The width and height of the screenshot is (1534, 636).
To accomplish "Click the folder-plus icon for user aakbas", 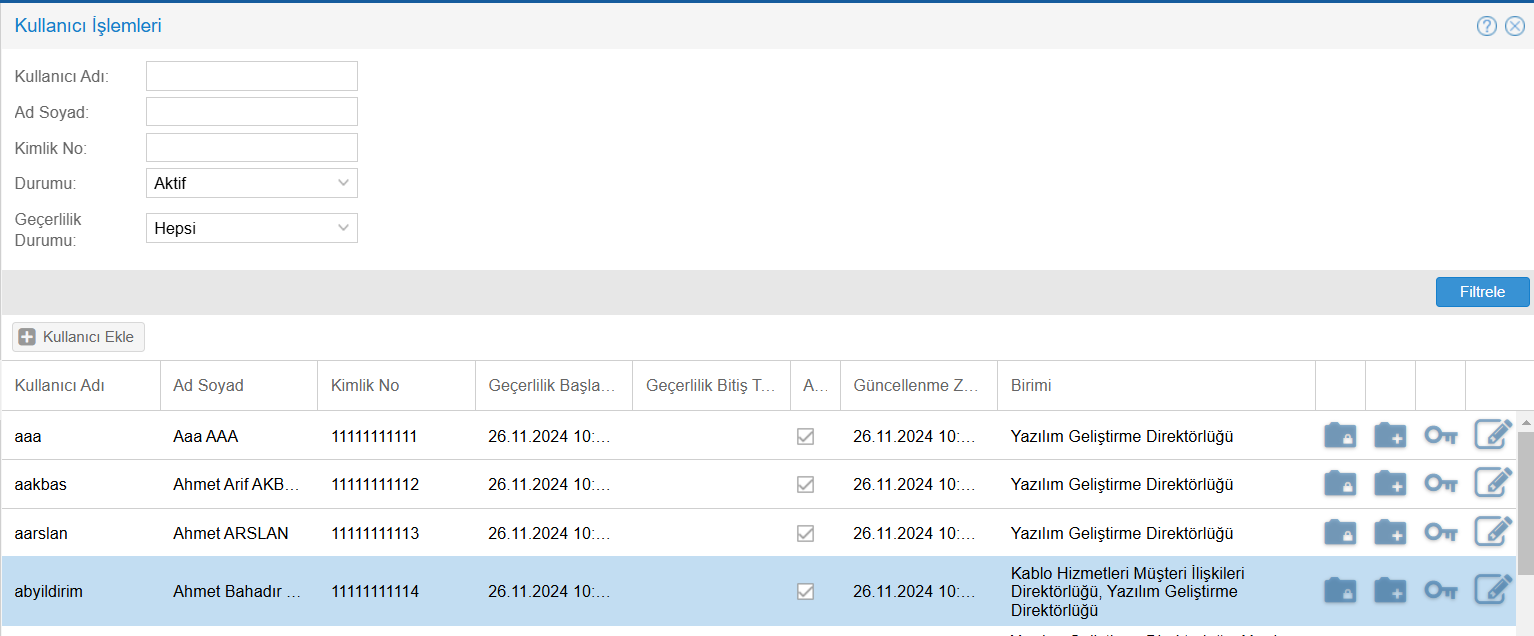I will click(1389, 485).
